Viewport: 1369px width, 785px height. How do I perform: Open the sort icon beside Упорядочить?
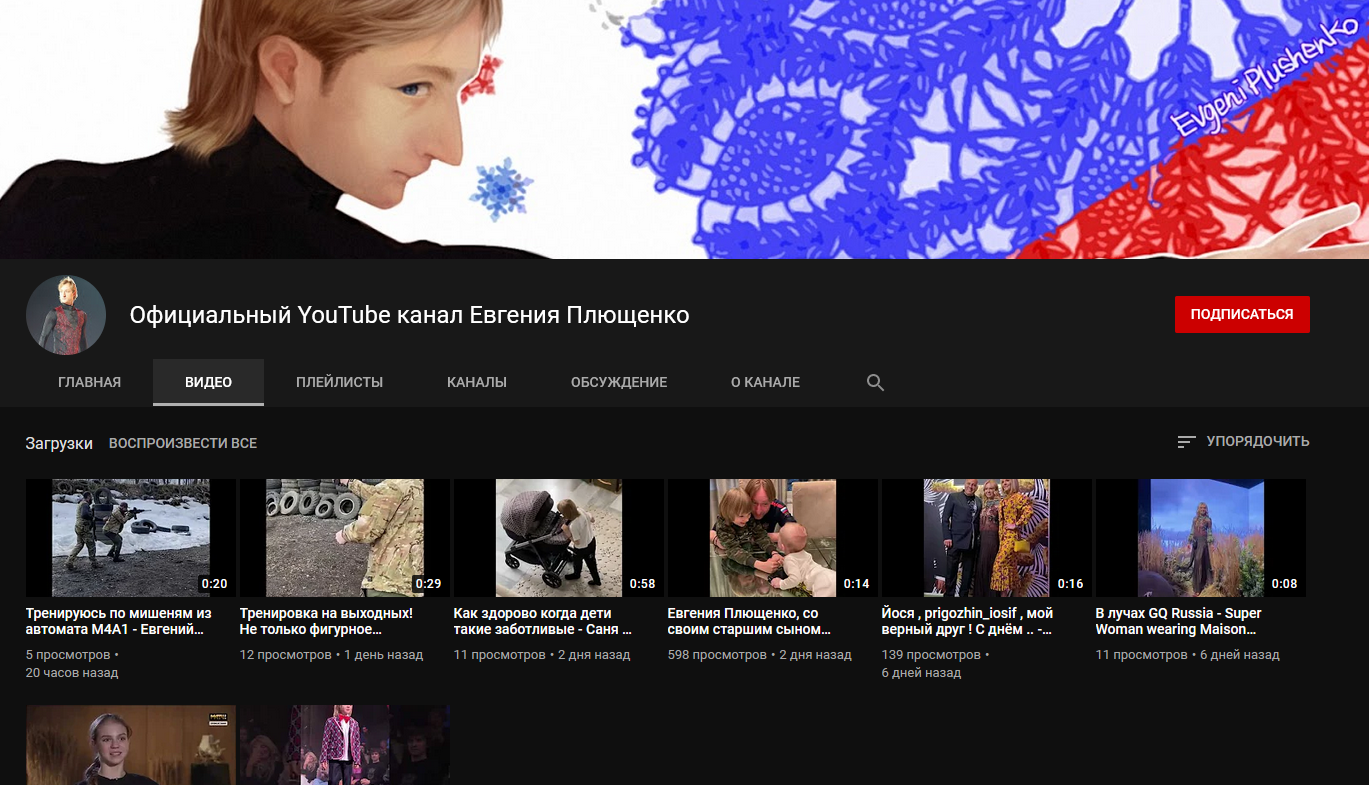[1186, 442]
